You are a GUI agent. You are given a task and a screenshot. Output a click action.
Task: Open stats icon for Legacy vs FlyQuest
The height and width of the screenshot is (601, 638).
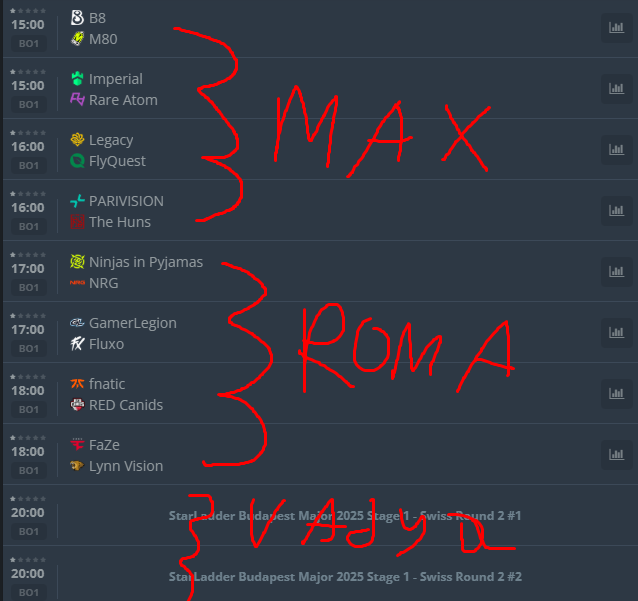pyautogui.click(x=616, y=150)
